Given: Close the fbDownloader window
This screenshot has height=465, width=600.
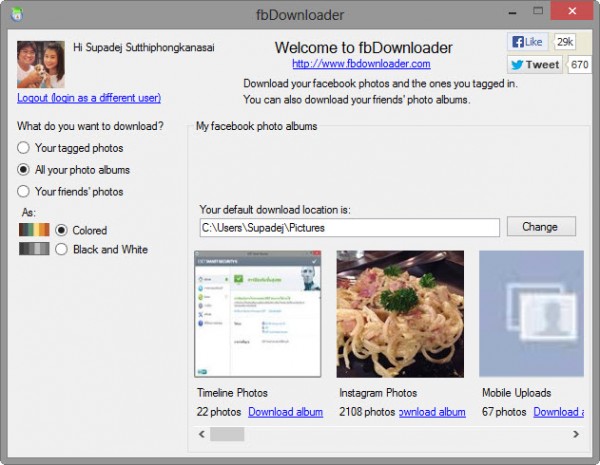Looking at the screenshot, I should point(572,11).
